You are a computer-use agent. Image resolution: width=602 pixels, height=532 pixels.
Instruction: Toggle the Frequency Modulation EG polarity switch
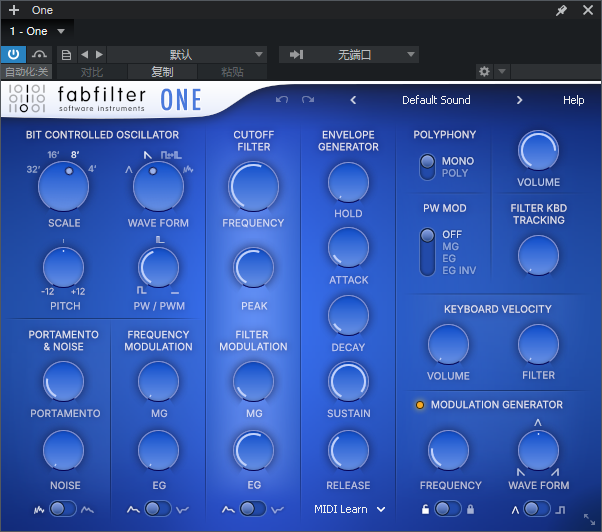(158, 509)
